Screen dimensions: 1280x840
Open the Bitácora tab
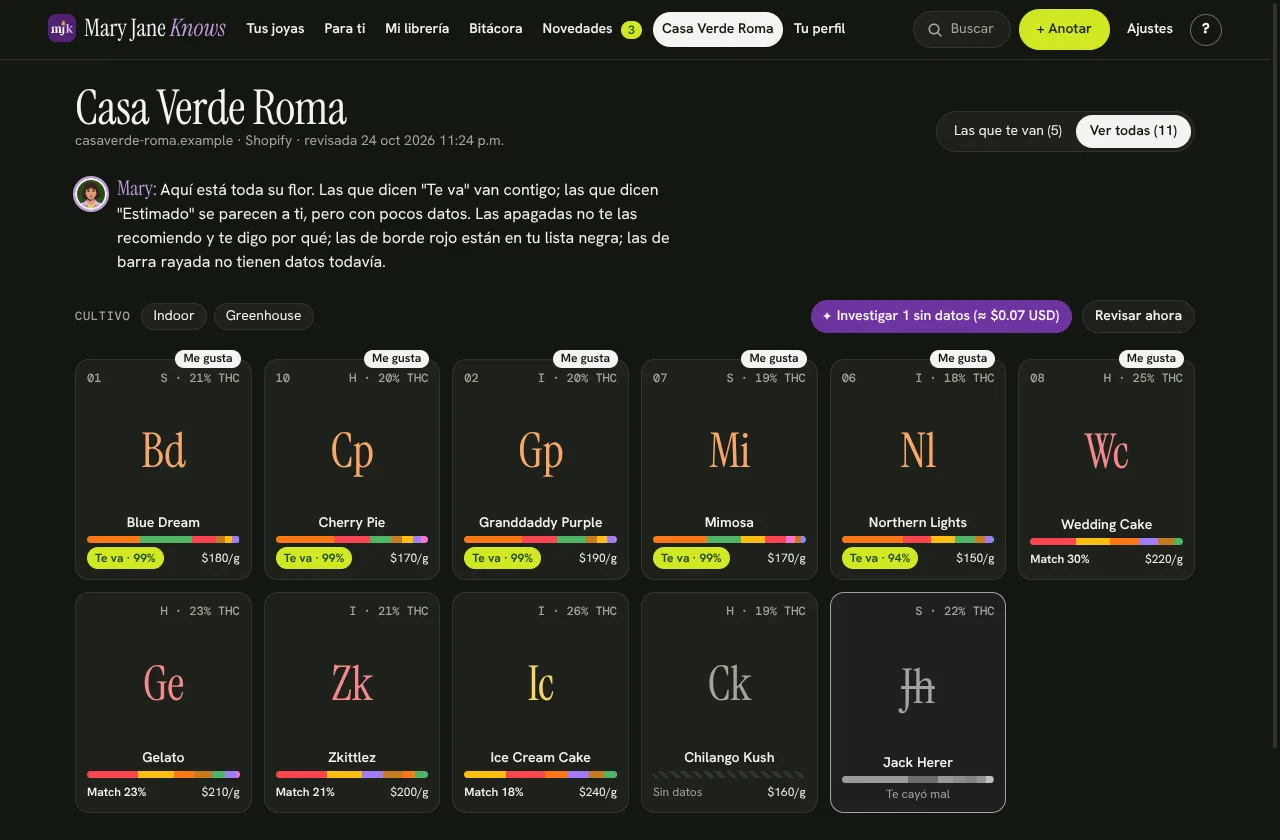coord(496,29)
